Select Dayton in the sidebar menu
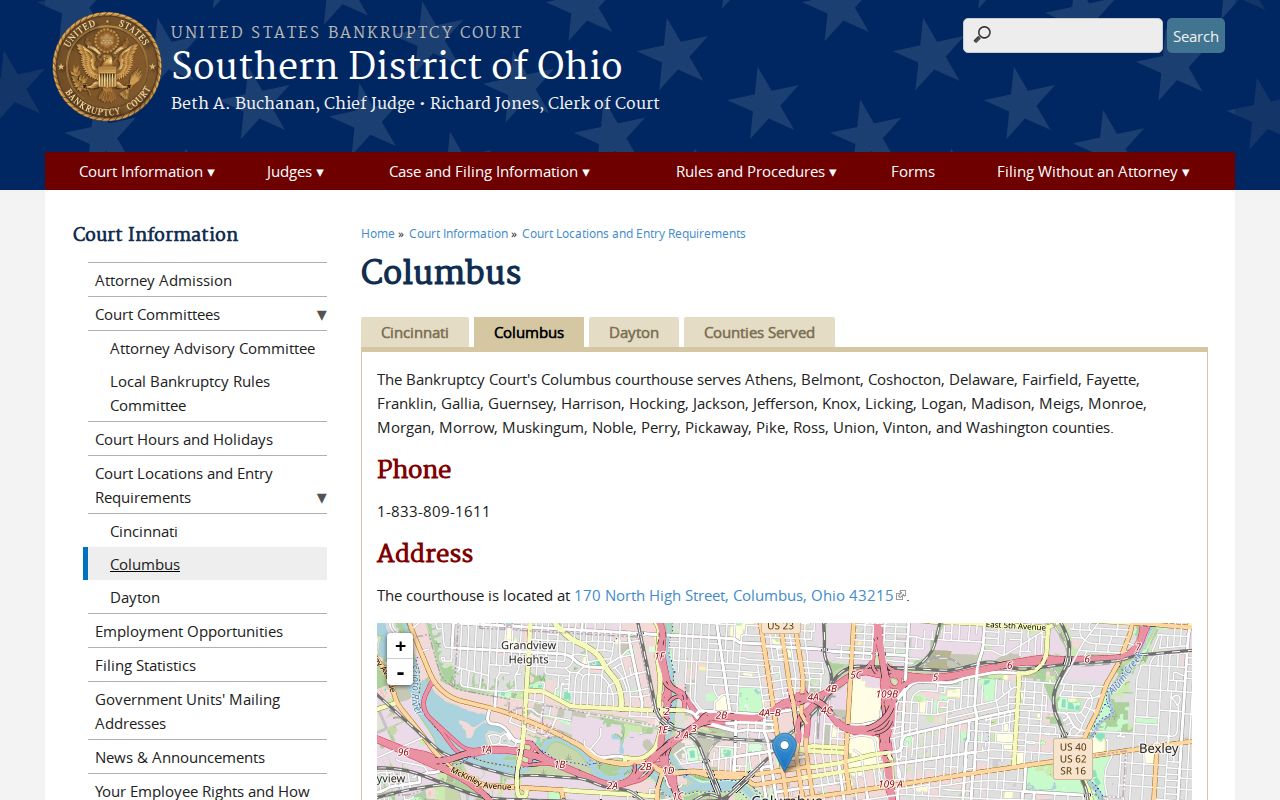Viewport: 1280px width, 800px height. (135, 598)
